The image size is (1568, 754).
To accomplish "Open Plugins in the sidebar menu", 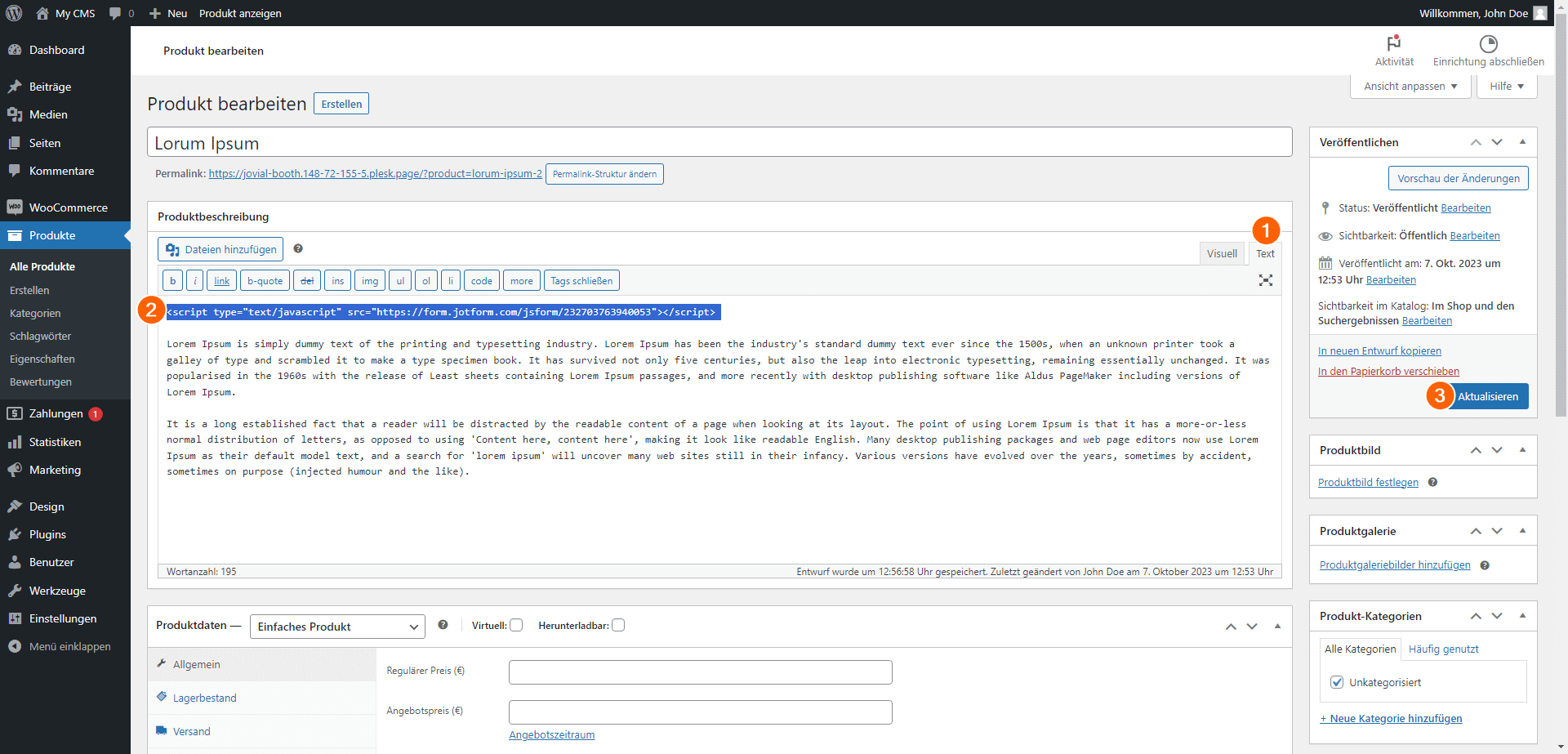I will [x=65, y=534].
